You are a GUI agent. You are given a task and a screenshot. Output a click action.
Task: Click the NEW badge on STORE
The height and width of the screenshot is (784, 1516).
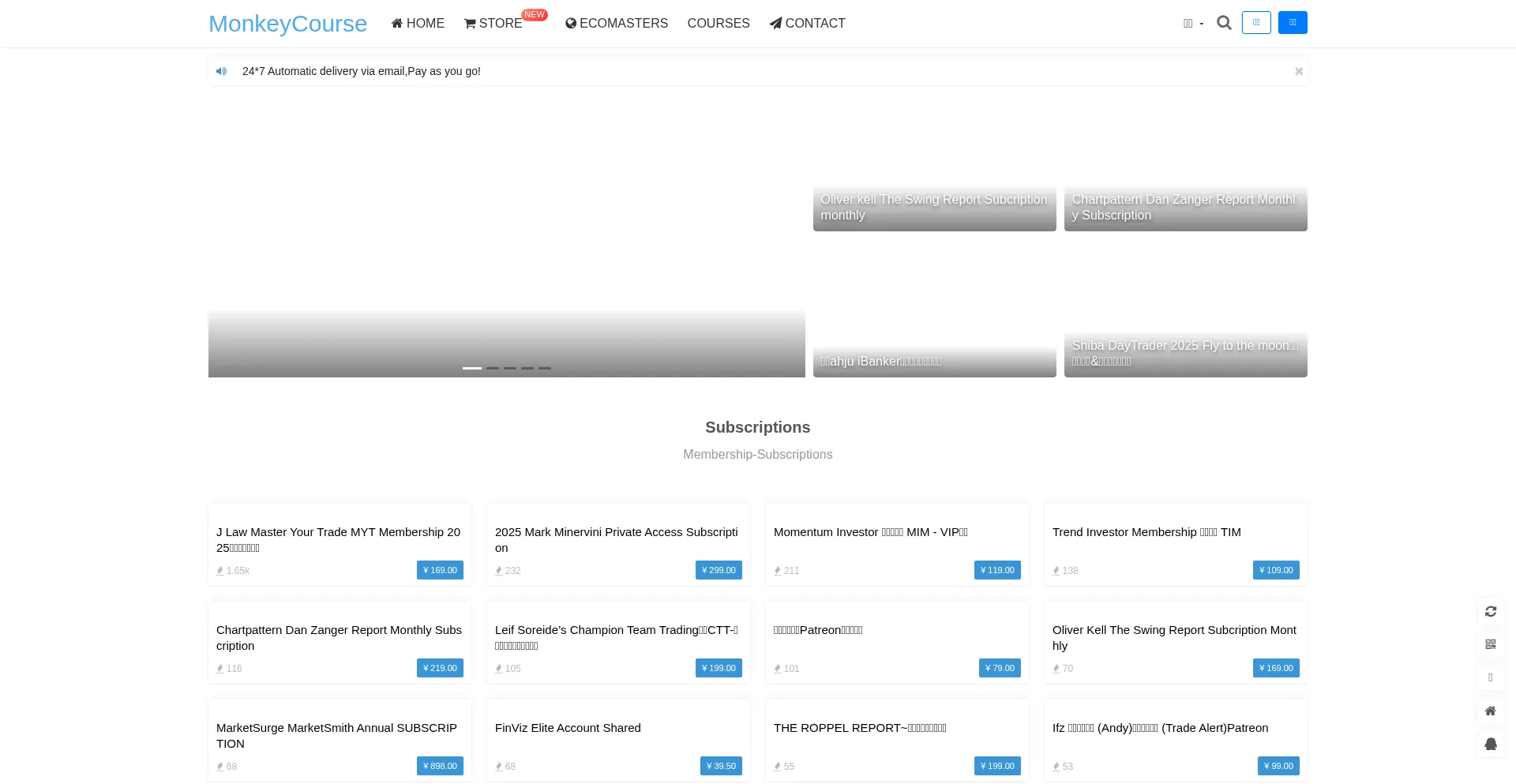(535, 15)
